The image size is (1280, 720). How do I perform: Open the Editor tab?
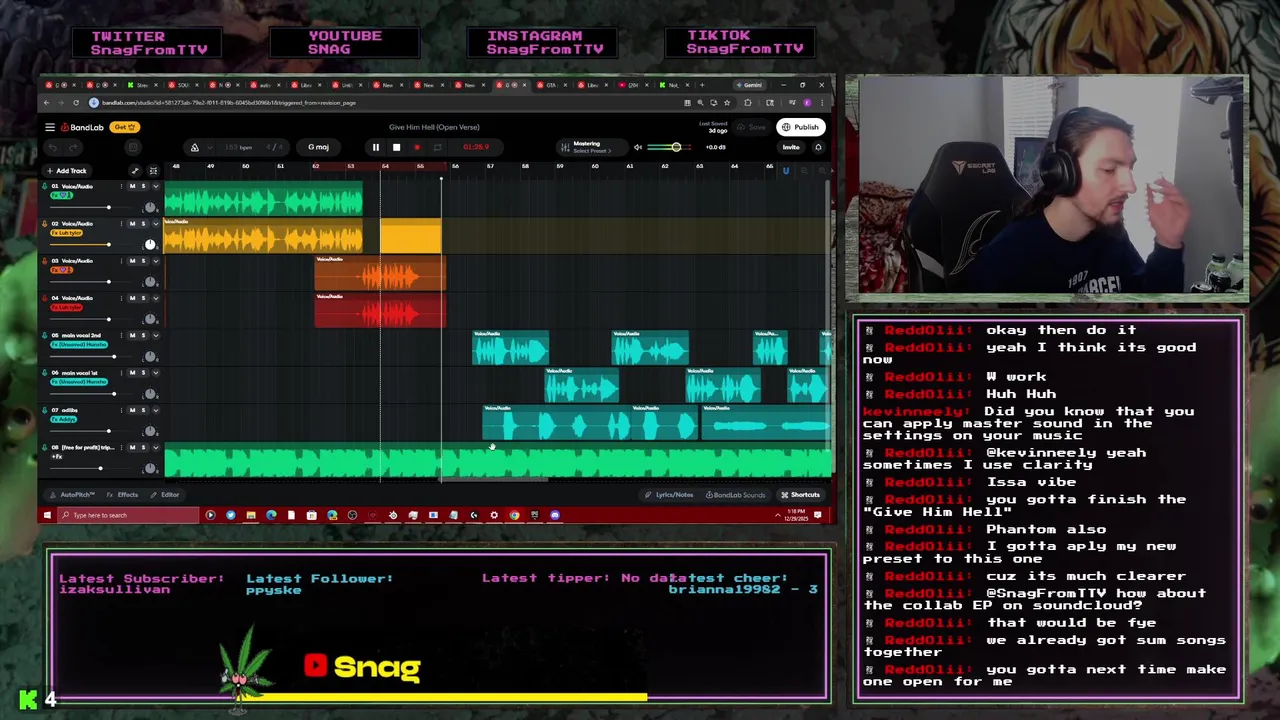coord(165,495)
